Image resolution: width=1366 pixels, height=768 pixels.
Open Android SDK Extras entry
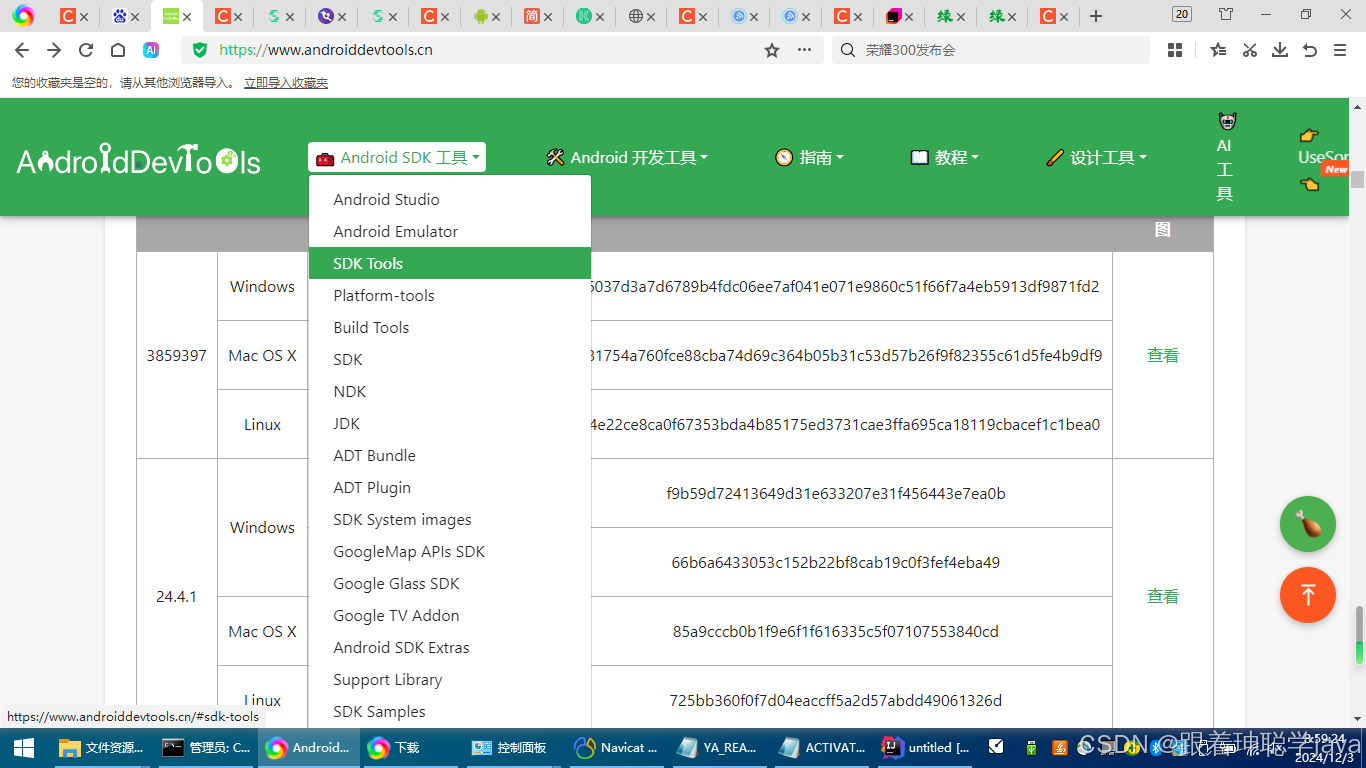click(450, 647)
